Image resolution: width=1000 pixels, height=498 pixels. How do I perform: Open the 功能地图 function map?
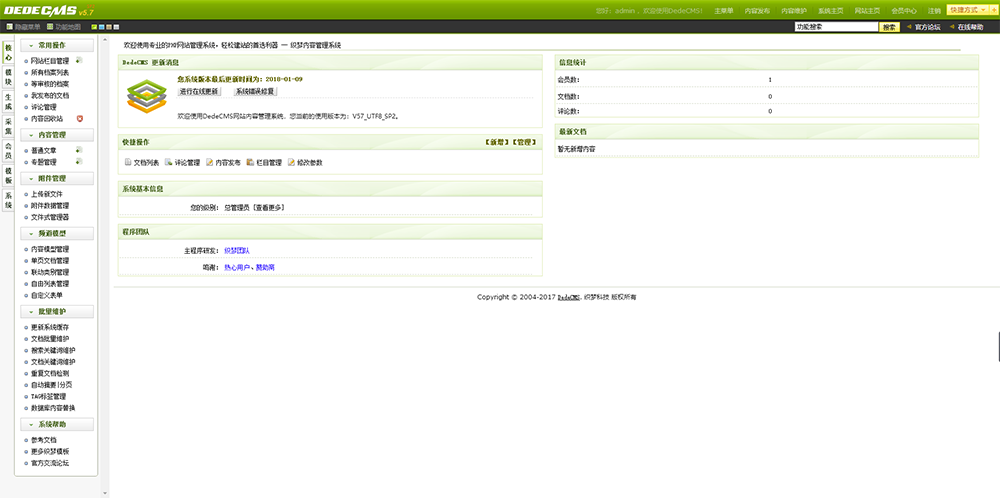tap(63, 27)
